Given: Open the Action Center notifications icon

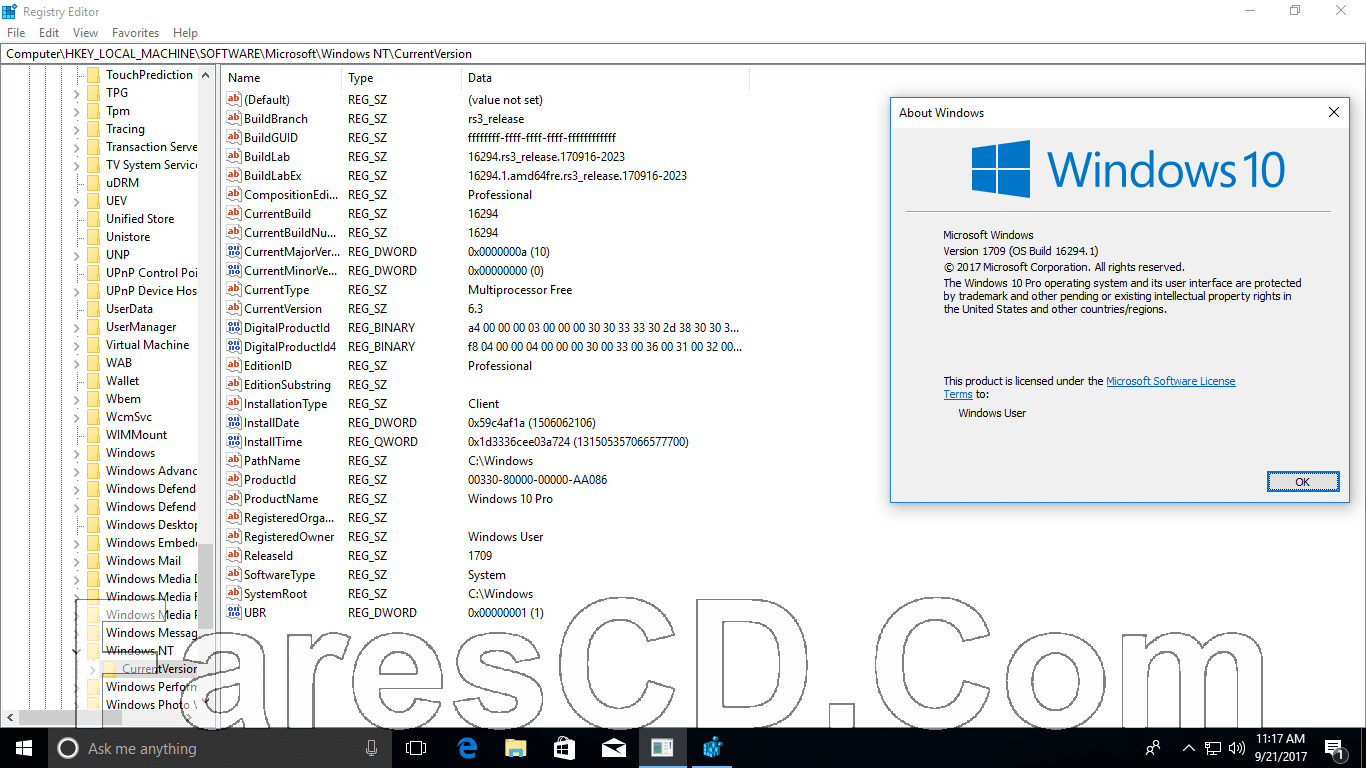Looking at the screenshot, I should pyautogui.click(x=1333, y=748).
